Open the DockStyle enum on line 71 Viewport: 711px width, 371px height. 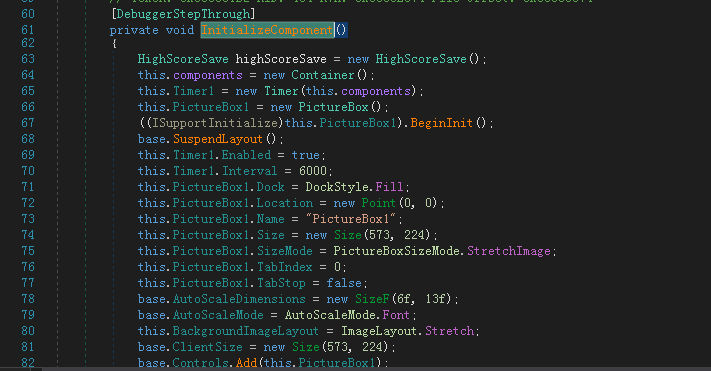tap(337, 187)
